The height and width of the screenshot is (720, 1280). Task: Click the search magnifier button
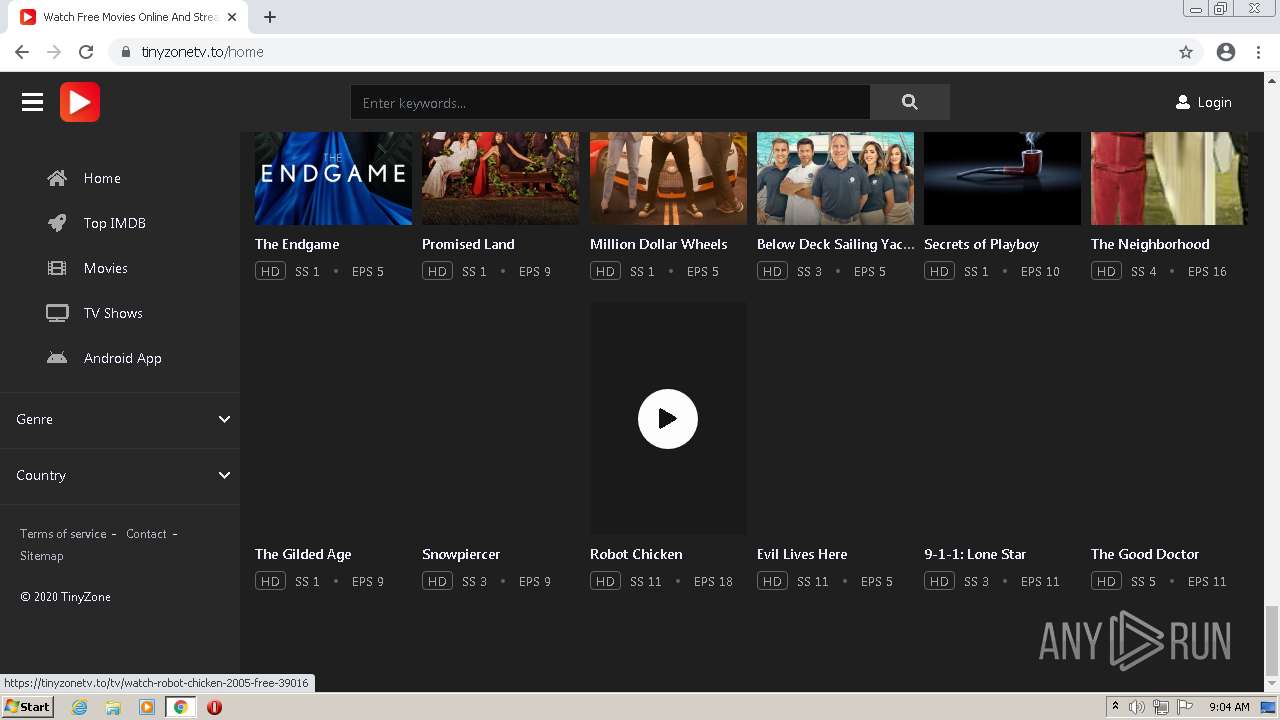pyautogui.click(x=909, y=102)
